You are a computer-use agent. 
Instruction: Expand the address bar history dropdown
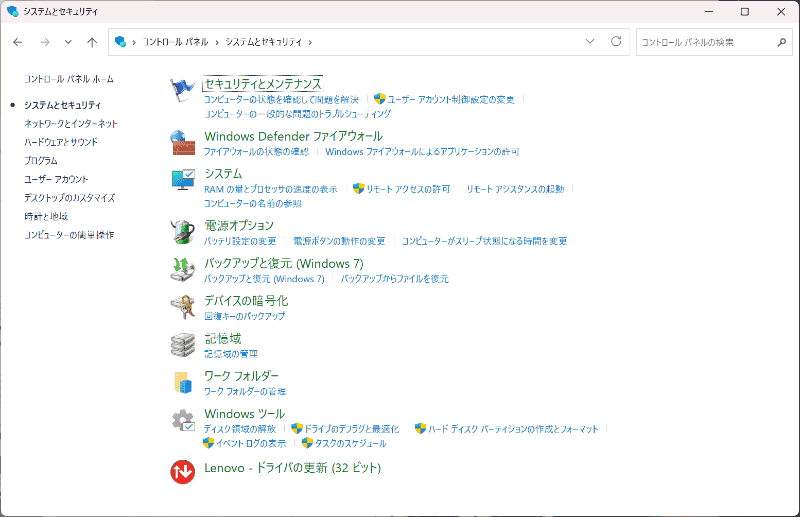tap(590, 41)
